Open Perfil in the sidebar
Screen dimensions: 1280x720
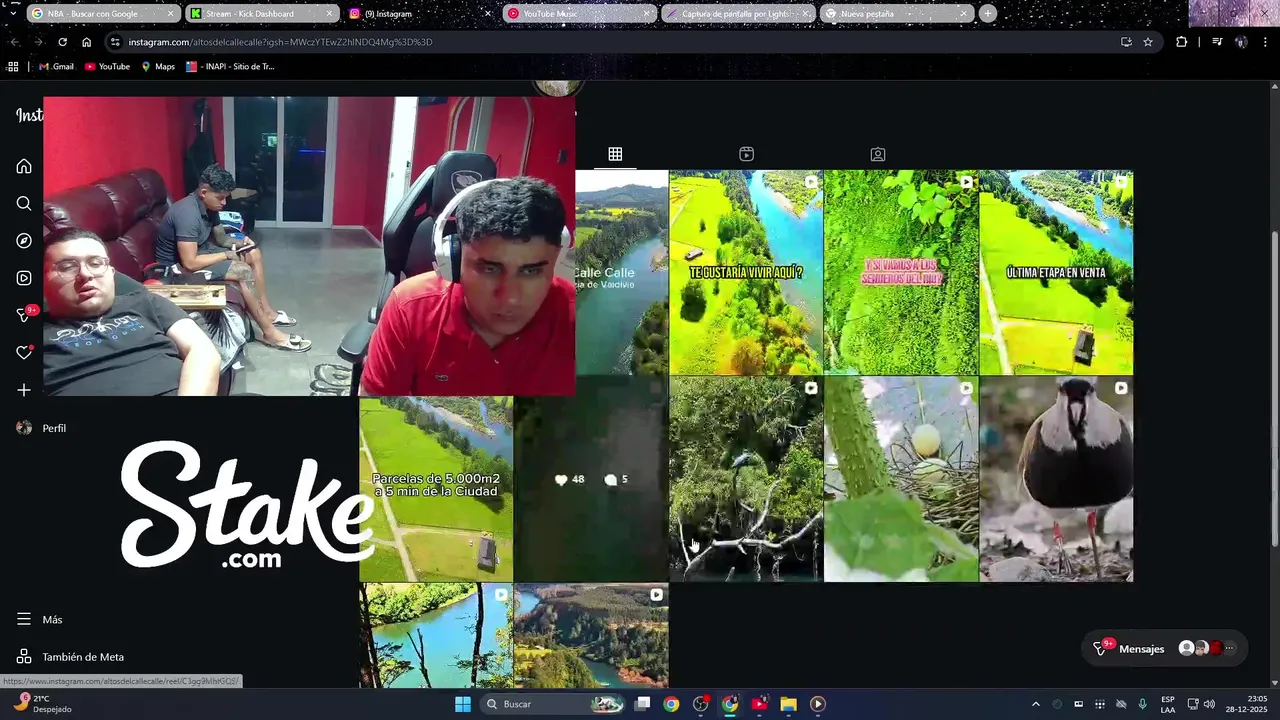[x=42, y=428]
